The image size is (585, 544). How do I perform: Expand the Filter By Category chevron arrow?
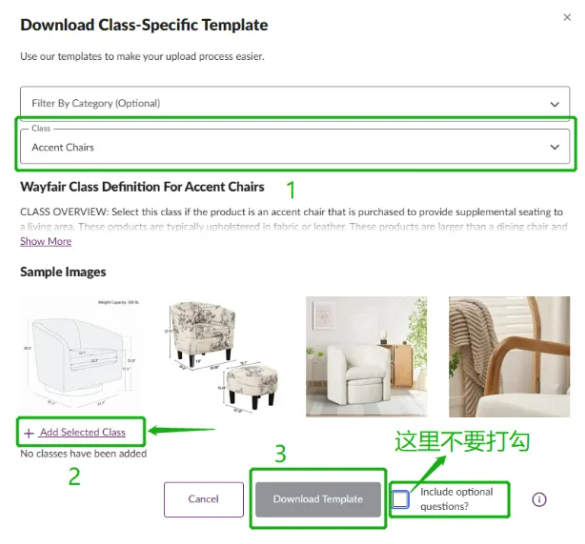554,104
